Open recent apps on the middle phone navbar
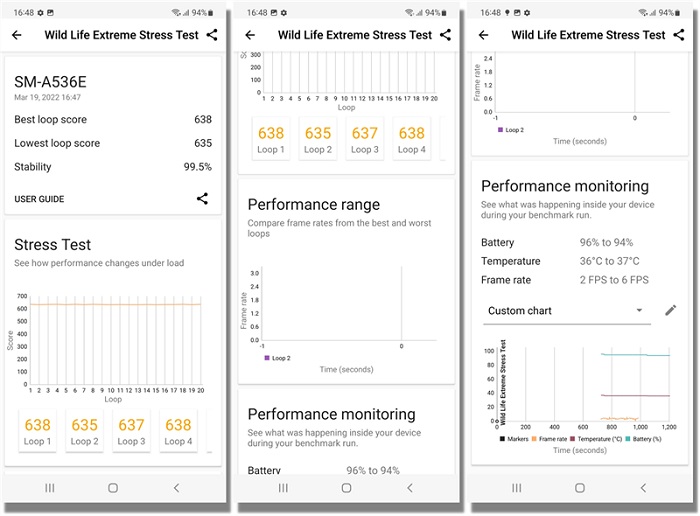Viewport: 700px width, 516px height. point(283,488)
